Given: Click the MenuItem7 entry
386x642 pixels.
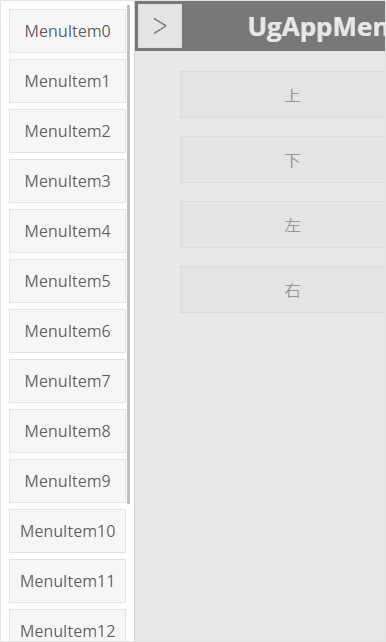Looking at the screenshot, I should 68,381.
